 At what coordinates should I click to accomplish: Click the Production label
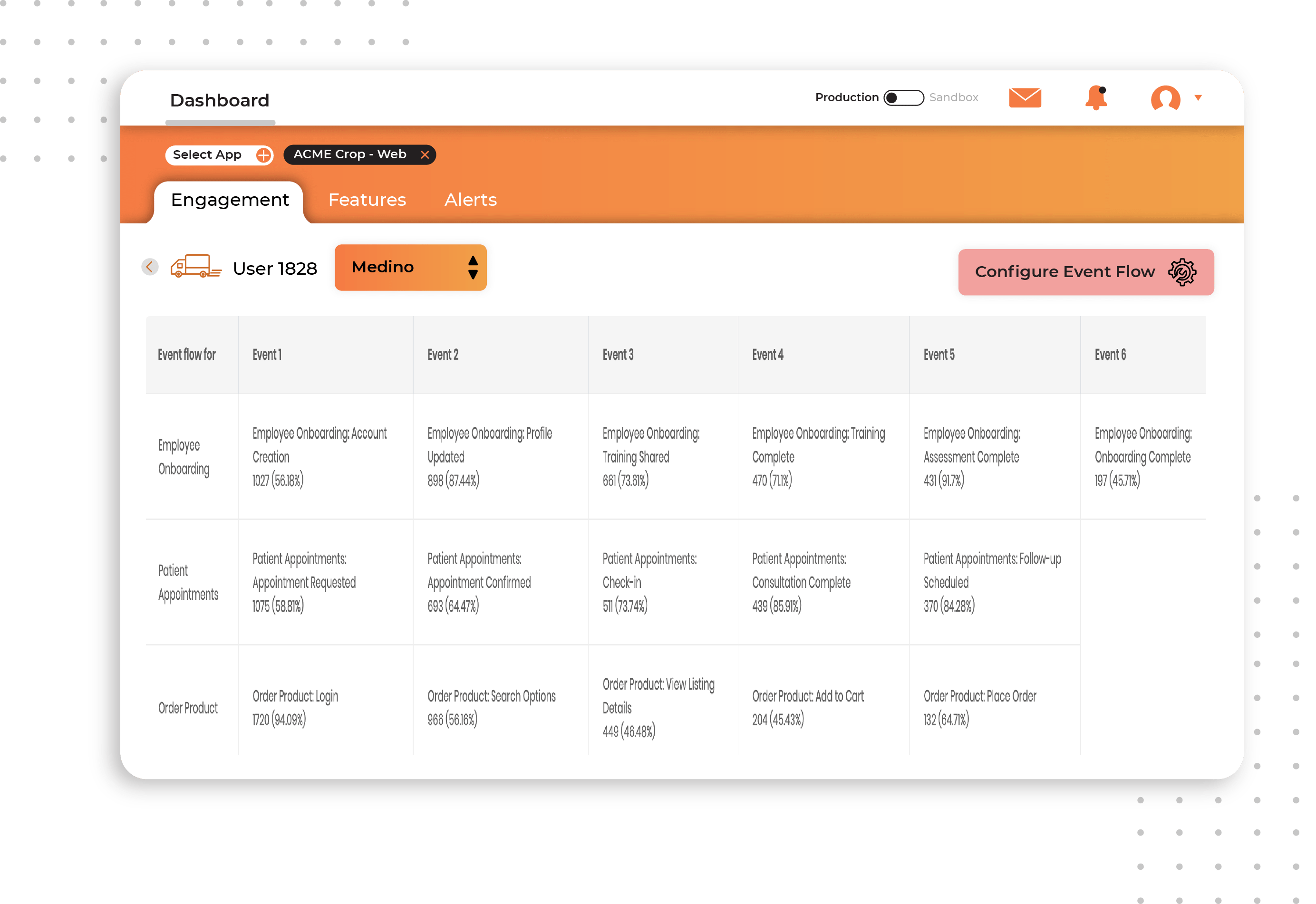coord(846,97)
